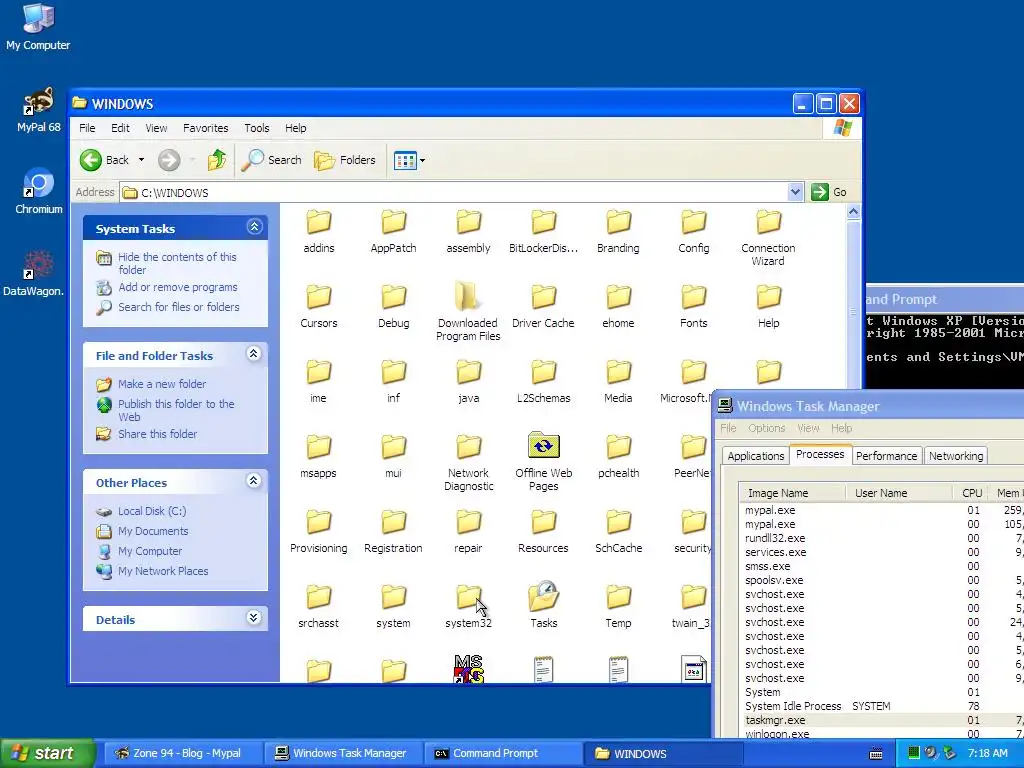Select System Idle Process row
Viewport: 1024px width, 768px height.
point(882,706)
